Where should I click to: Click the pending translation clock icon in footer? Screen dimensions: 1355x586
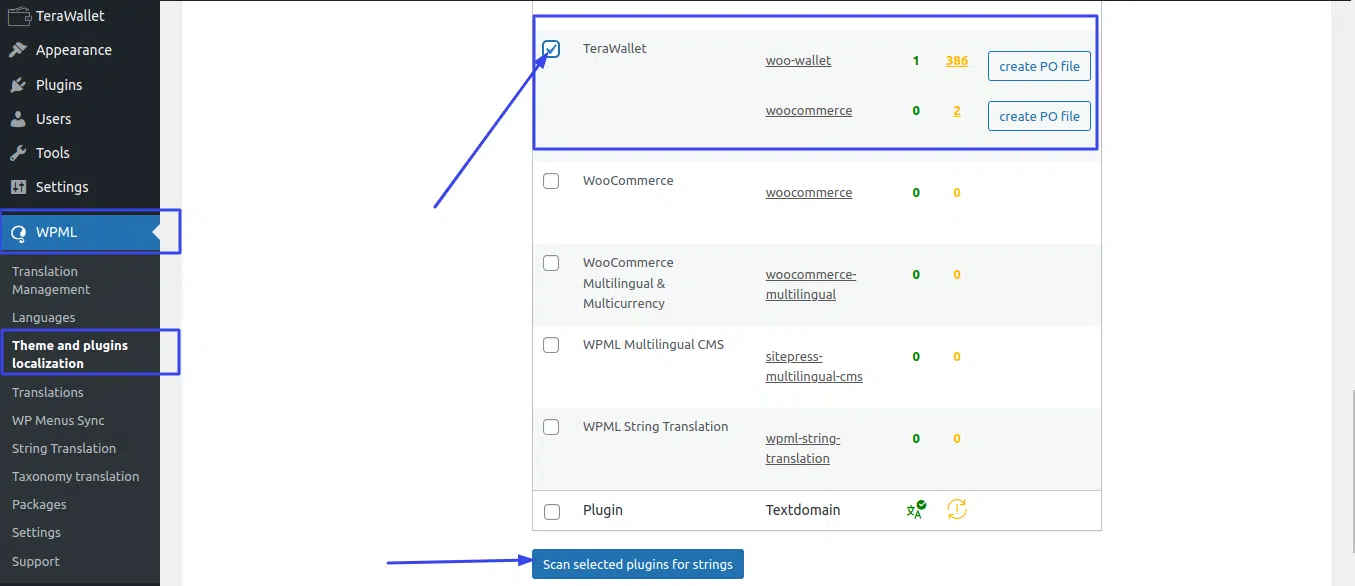[956, 510]
